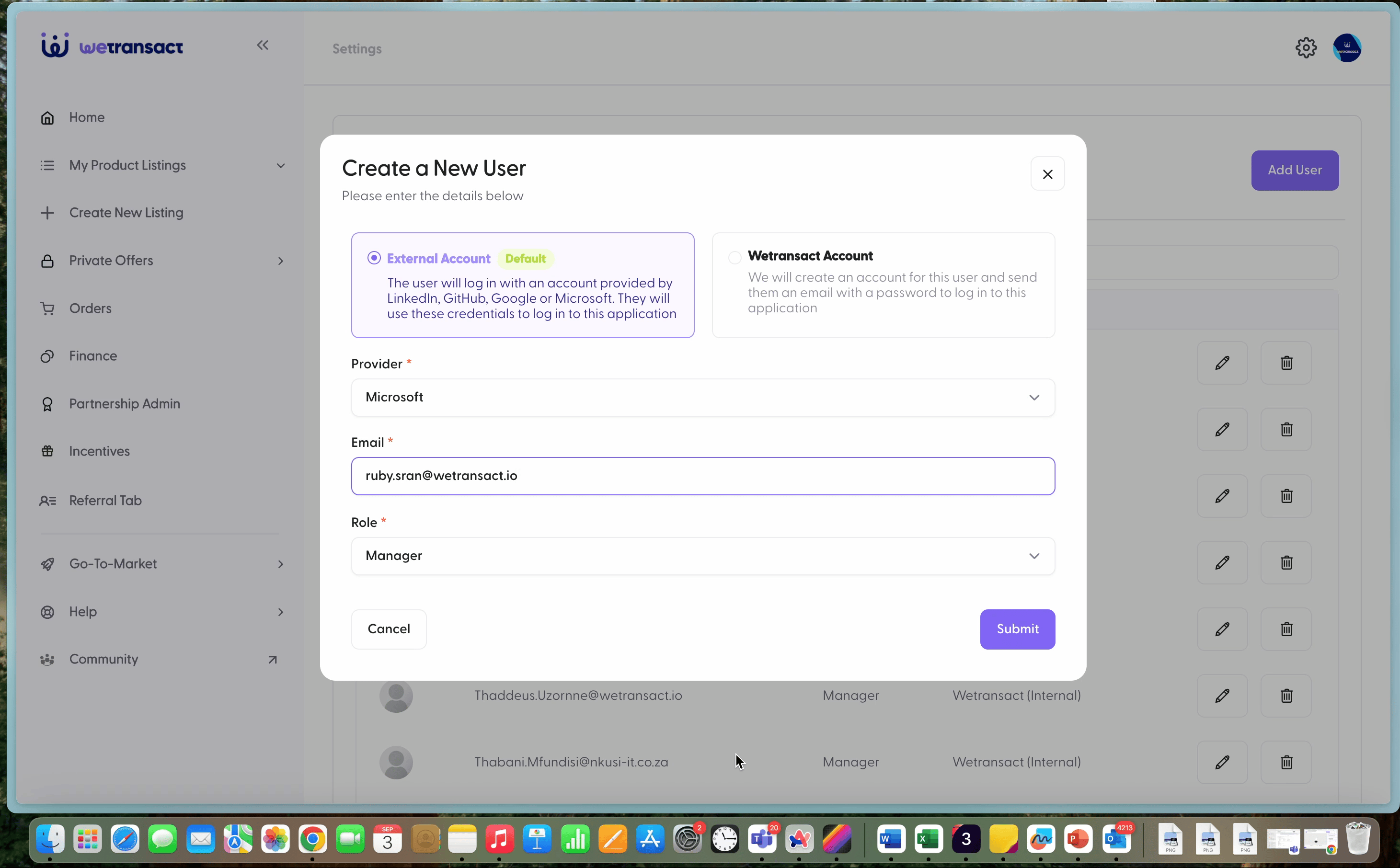Click the email Thaddeus.Uzornne@wetransact.io
The width and height of the screenshot is (1400, 868).
[578, 696]
